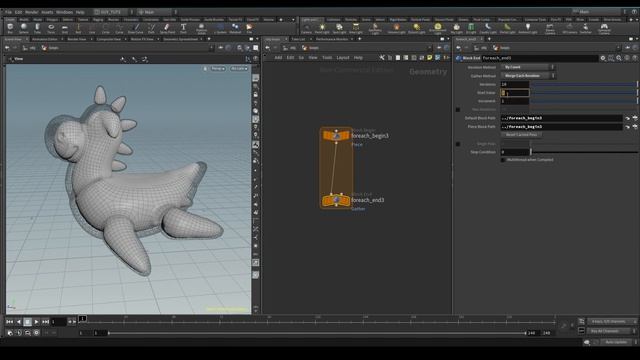Click the stop button in playbar
This screenshot has width=640, height=360.
pyautogui.click(x=27, y=322)
